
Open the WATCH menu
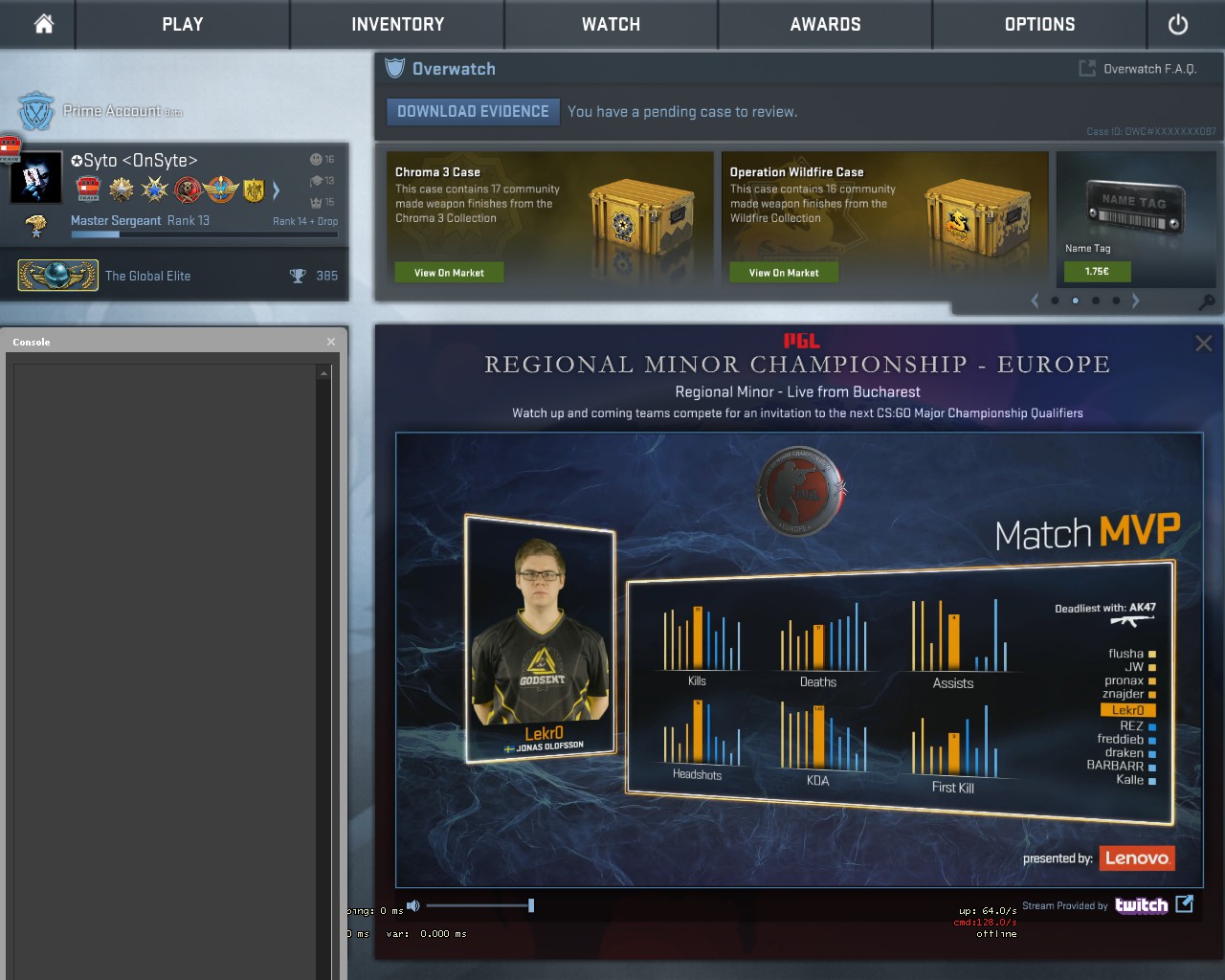pyautogui.click(x=612, y=24)
